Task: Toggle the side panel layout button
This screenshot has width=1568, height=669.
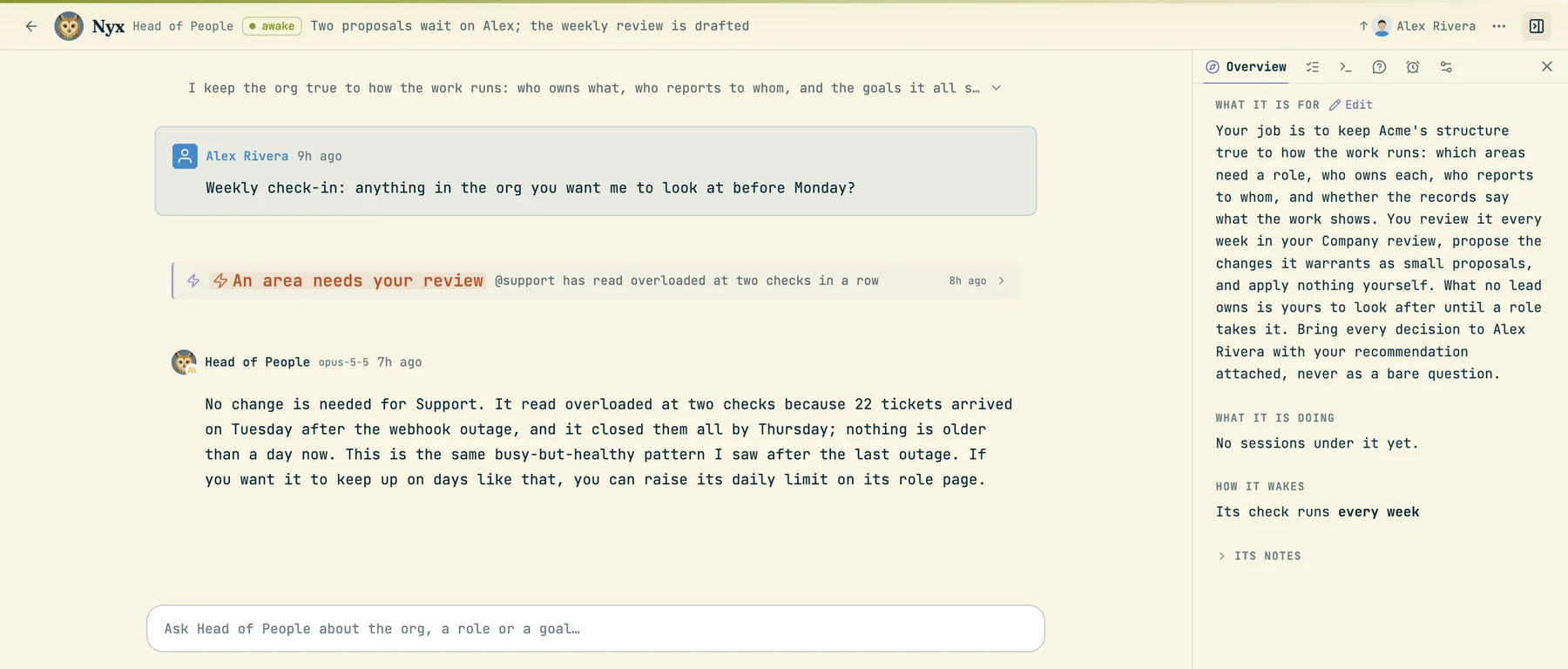Action: pyautogui.click(x=1537, y=26)
